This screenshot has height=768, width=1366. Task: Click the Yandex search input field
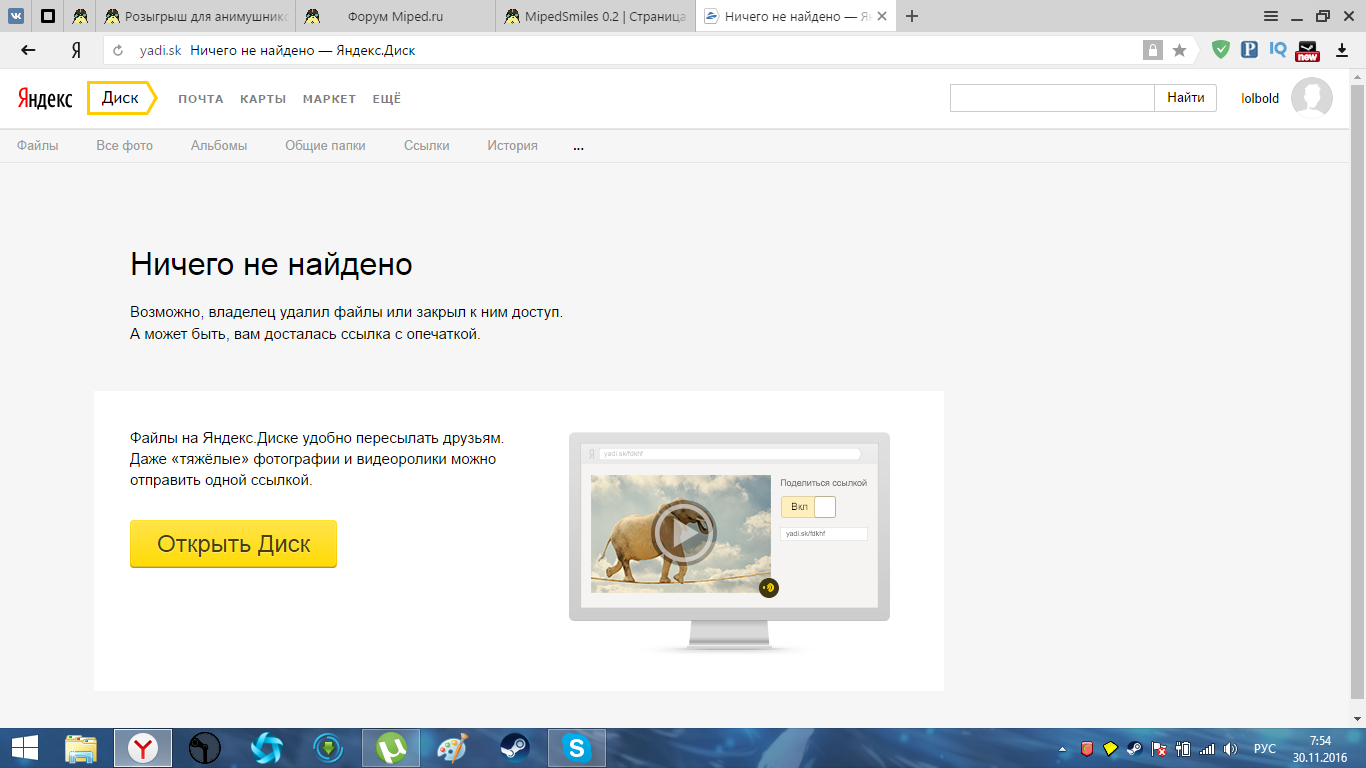(1052, 98)
